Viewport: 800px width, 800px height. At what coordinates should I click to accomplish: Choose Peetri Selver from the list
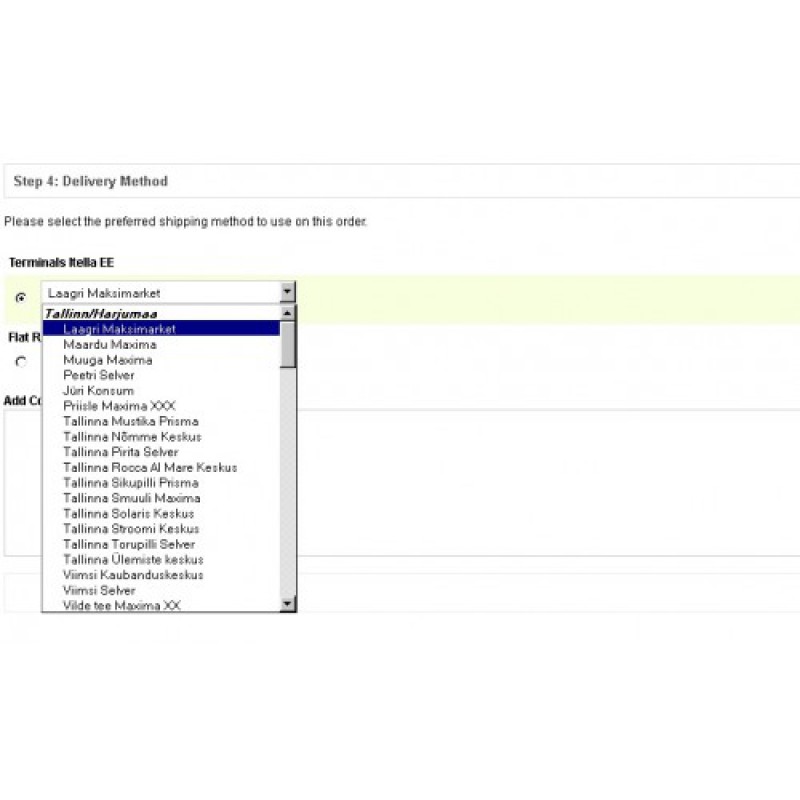click(x=161, y=375)
